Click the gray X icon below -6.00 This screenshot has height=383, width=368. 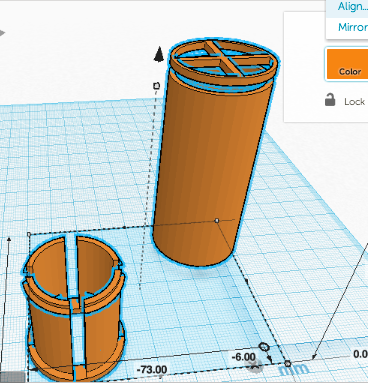(x=255, y=366)
